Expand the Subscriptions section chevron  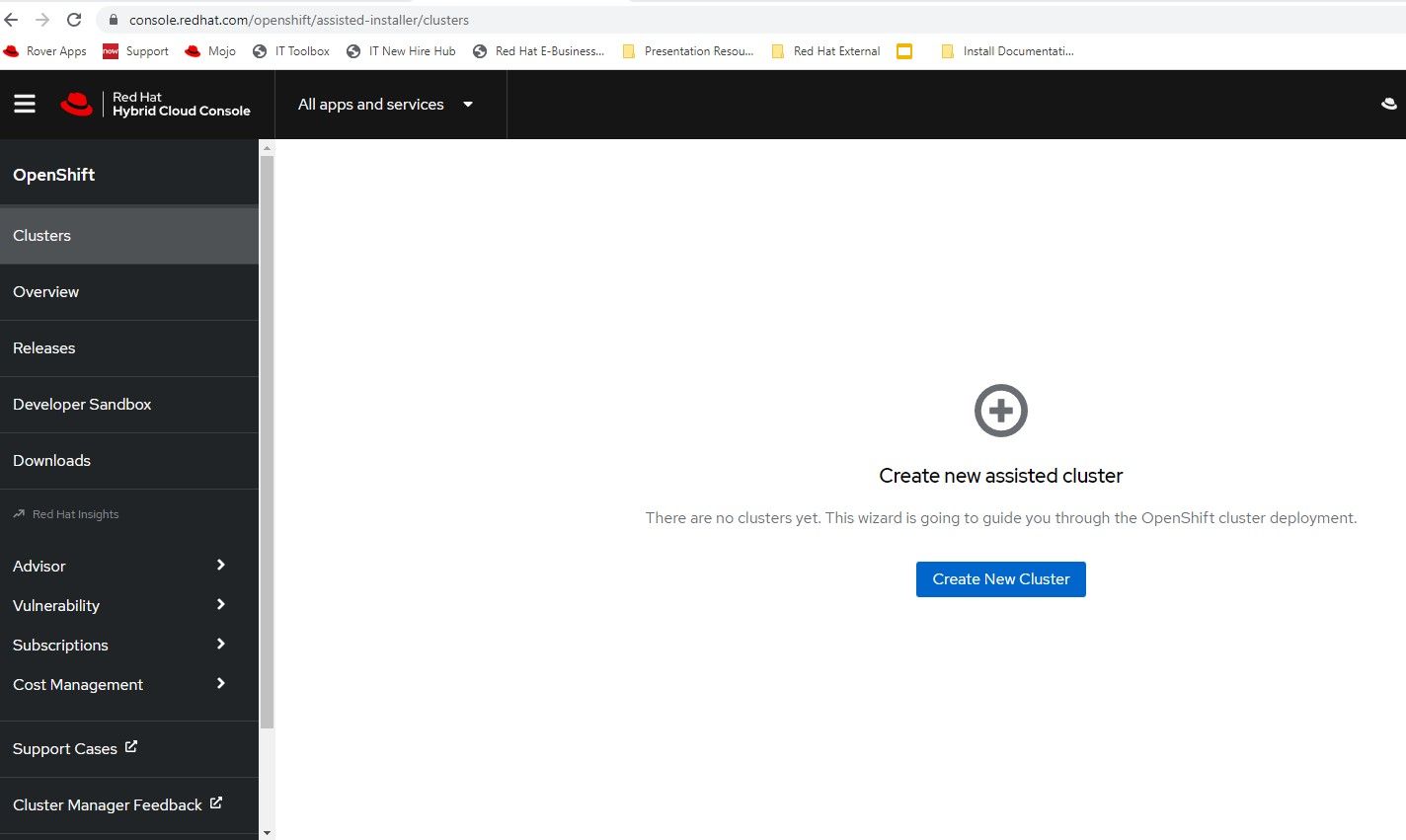(221, 644)
